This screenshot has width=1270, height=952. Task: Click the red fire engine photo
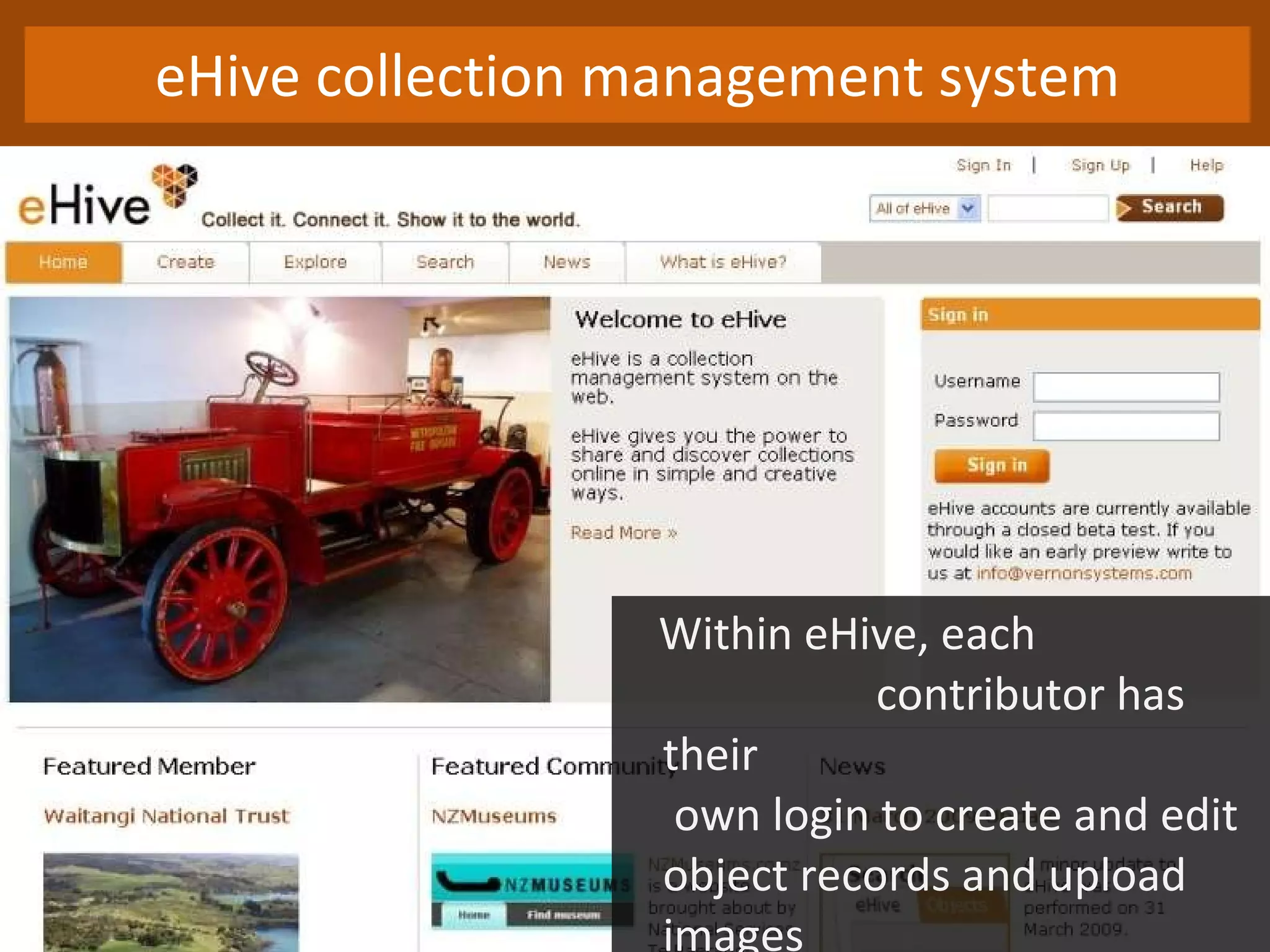click(x=280, y=500)
